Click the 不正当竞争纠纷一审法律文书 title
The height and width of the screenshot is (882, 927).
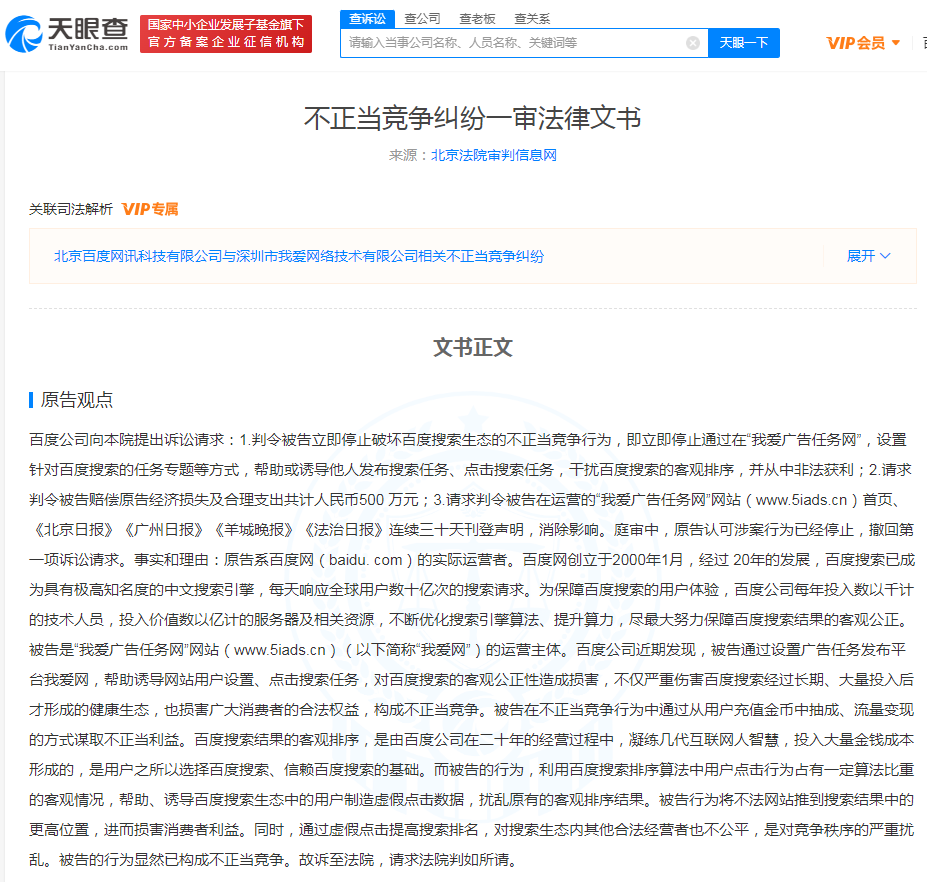point(472,118)
